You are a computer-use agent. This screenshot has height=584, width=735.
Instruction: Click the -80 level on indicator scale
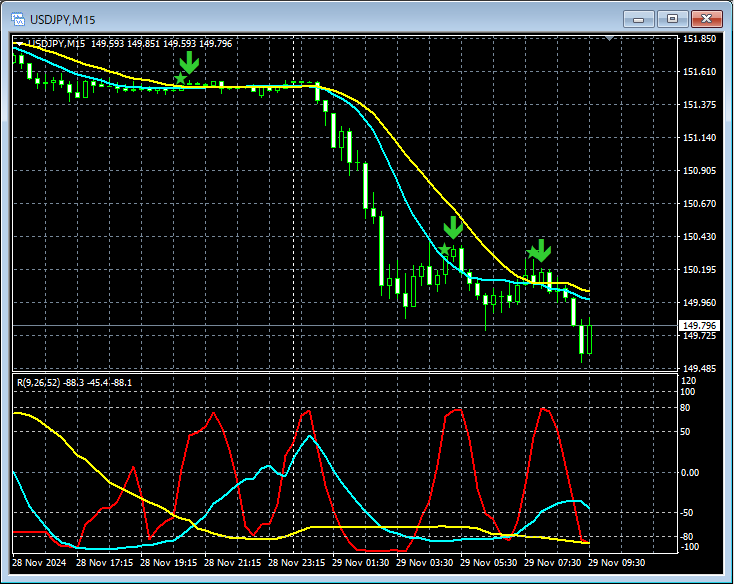click(686, 536)
